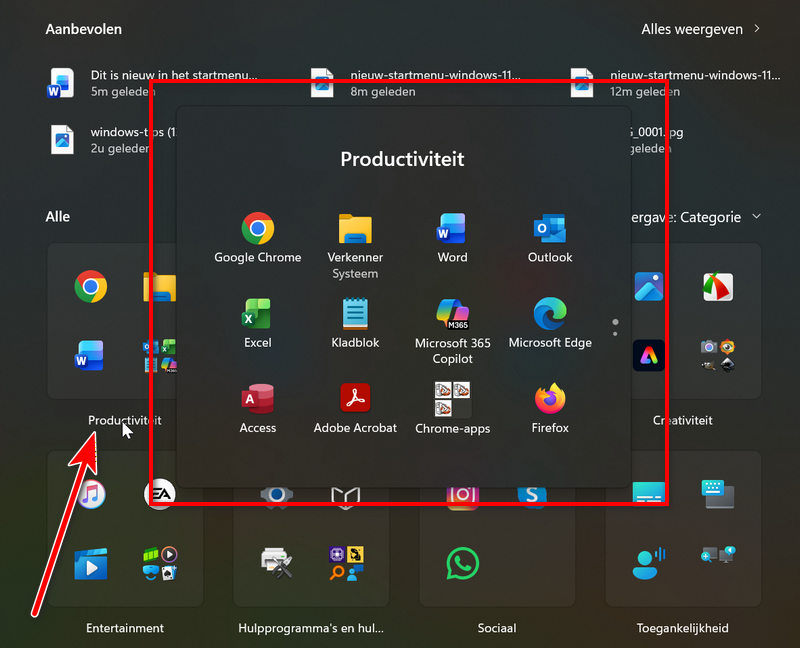Open the Chrome-apps folder

tap(452, 399)
